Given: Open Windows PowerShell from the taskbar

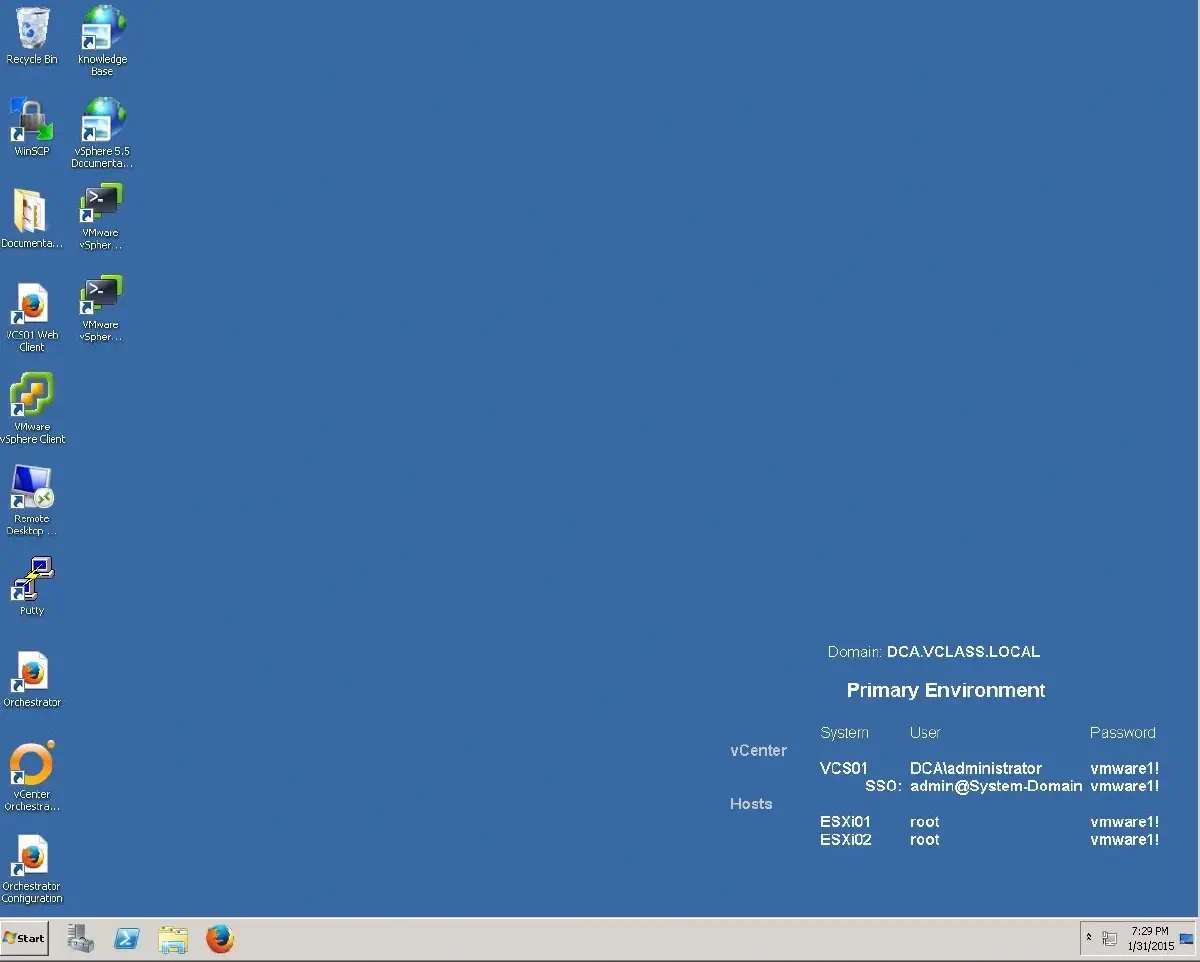Looking at the screenshot, I should tap(127, 939).
